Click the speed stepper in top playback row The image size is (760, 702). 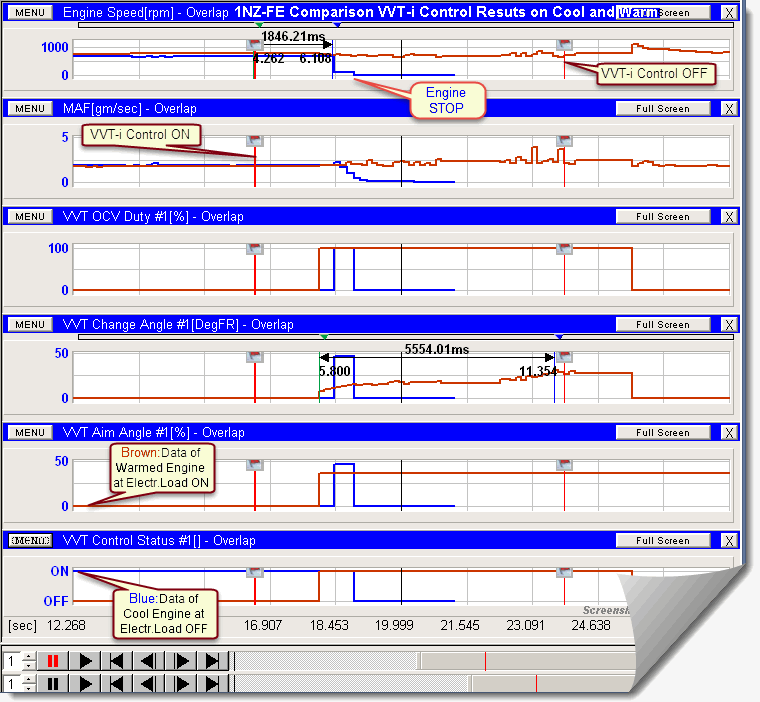pyautogui.click(x=28, y=661)
